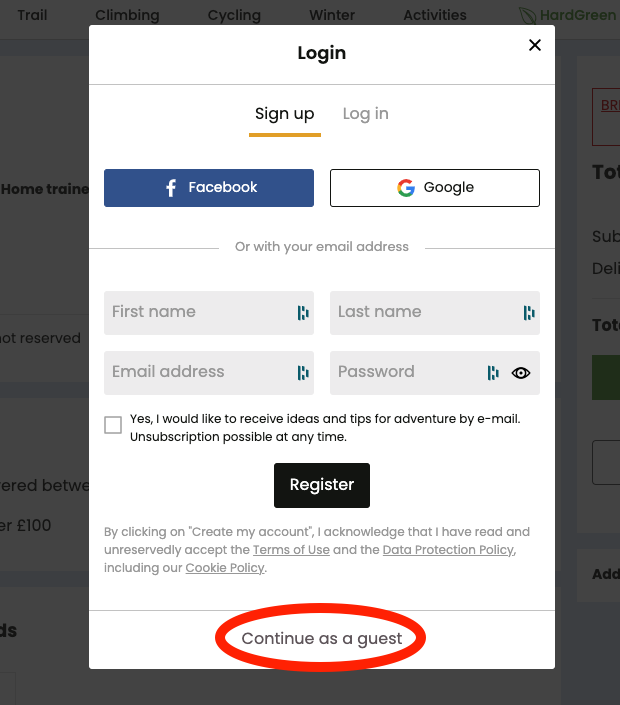Open the Cycling menu

point(234,15)
